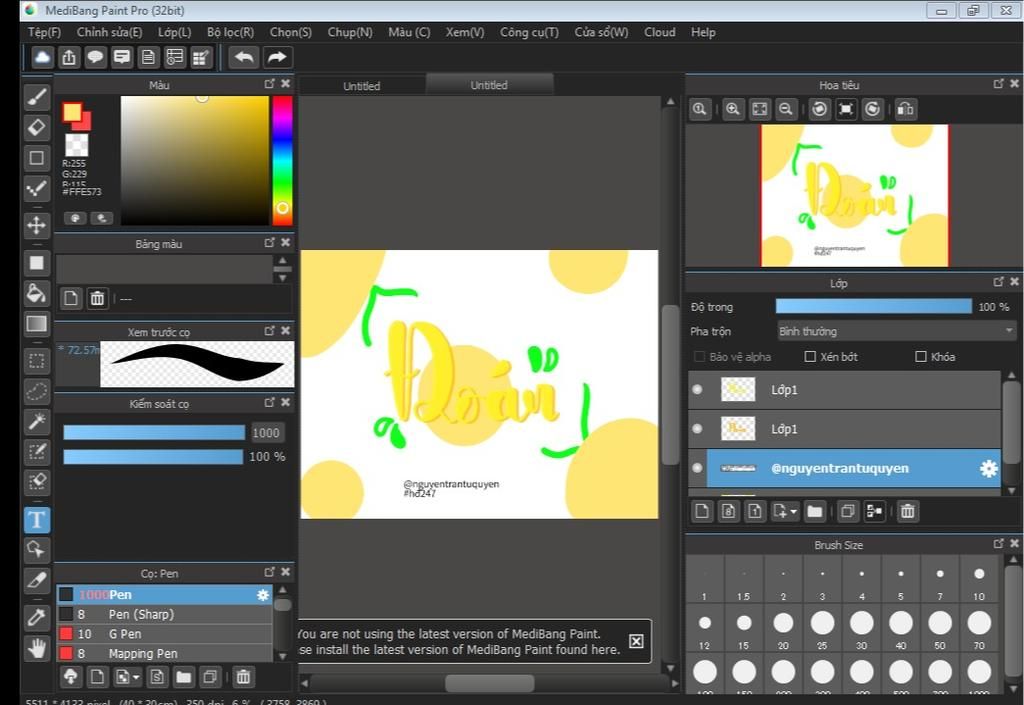This screenshot has width=1024, height=705.
Task: Pop out the Màu panel
Action: [270, 84]
